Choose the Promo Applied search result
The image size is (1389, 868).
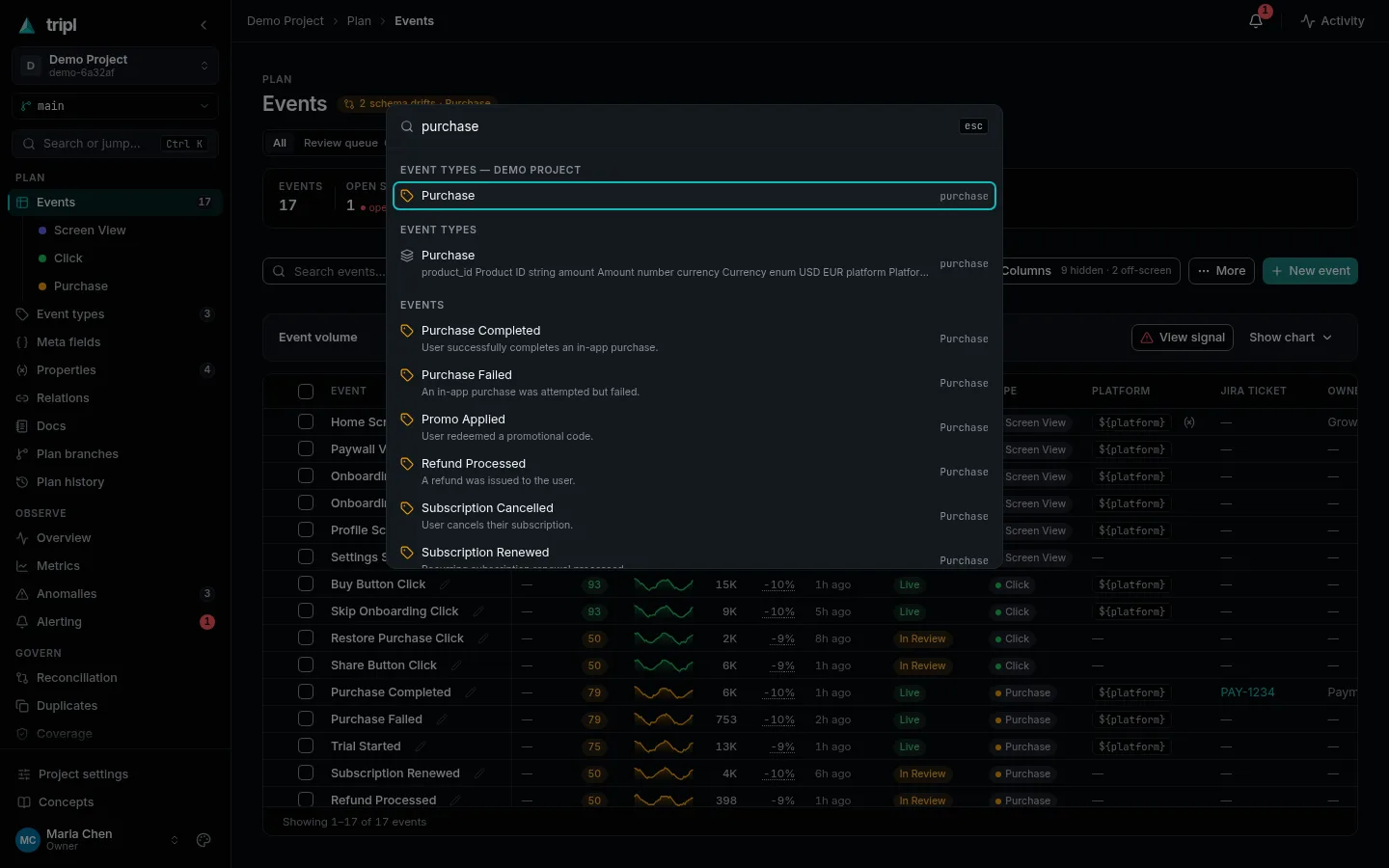tap(694, 427)
